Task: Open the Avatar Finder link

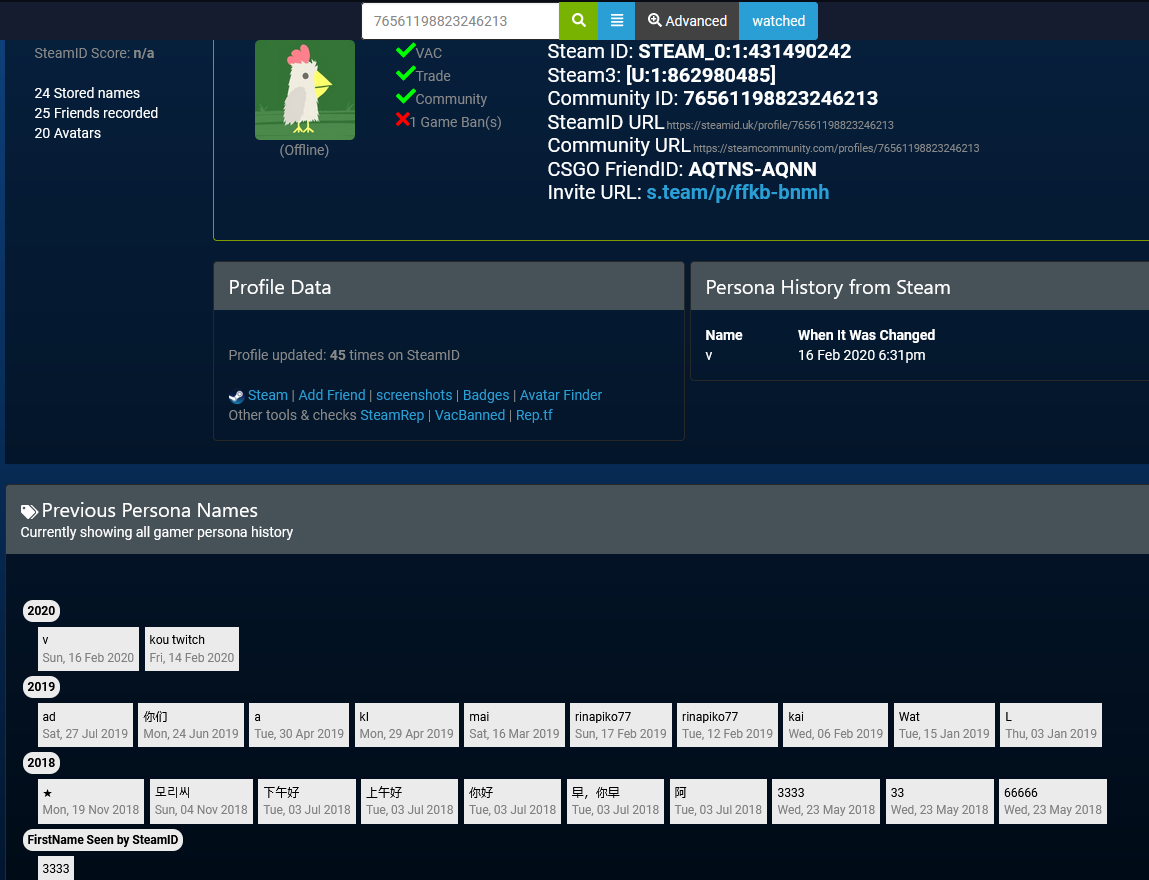Action: coord(561,395)
